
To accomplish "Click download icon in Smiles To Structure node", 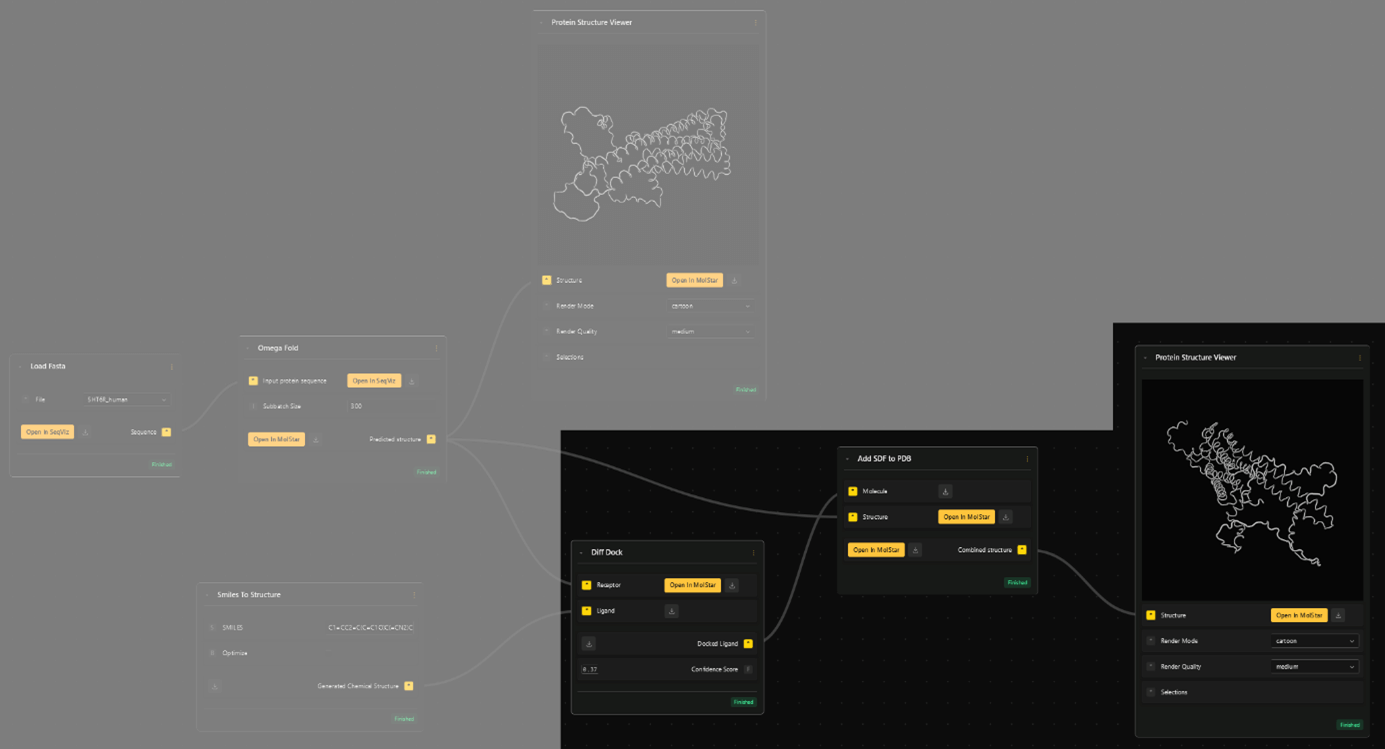I will (x=215, y=686).
